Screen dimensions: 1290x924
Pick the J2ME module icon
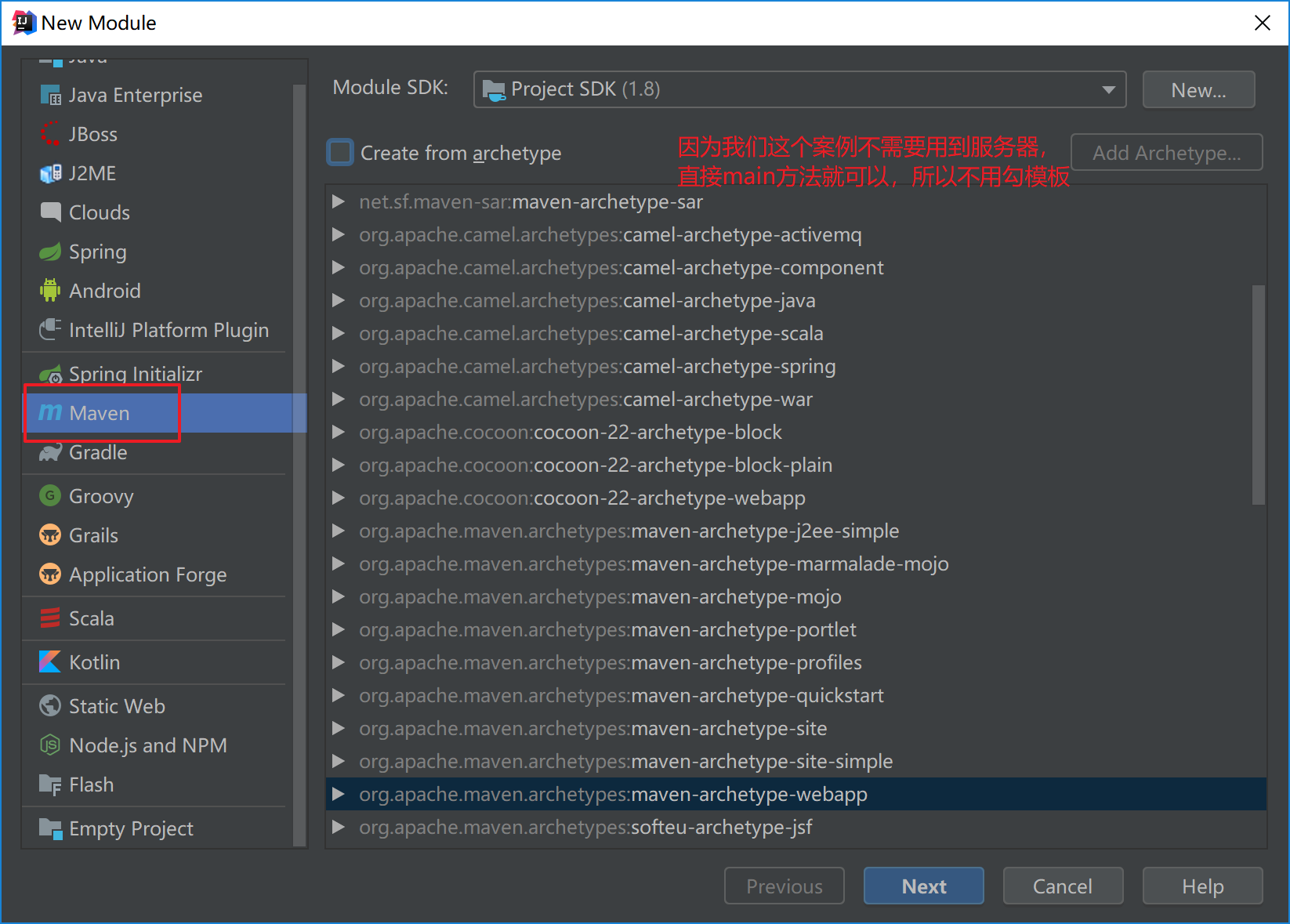50,173
